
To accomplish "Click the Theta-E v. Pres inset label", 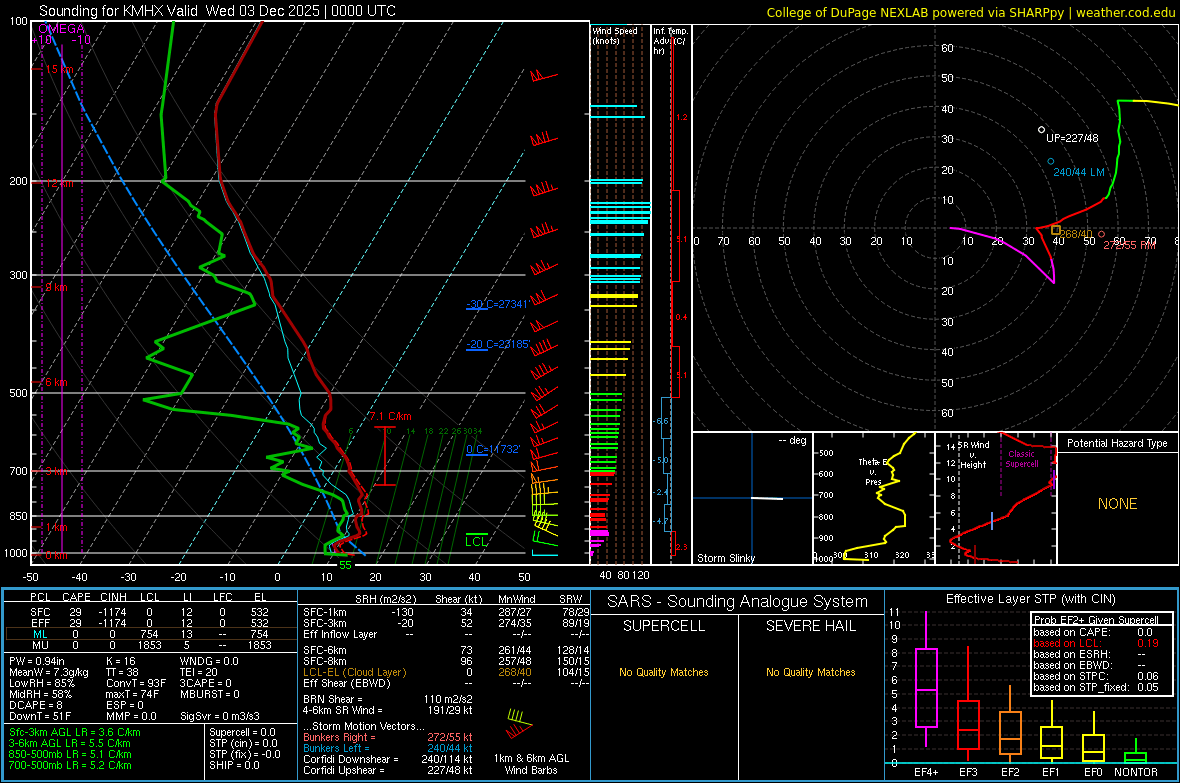I will click(x=873, y=472).
